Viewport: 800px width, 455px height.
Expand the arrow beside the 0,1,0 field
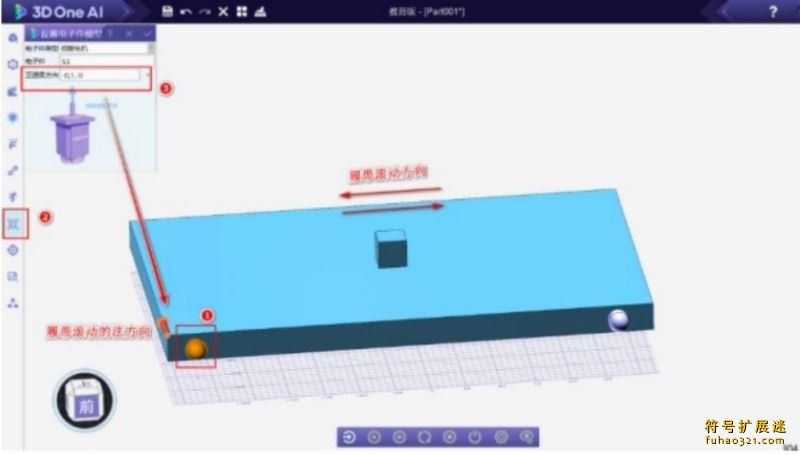[x=147, y=75]
